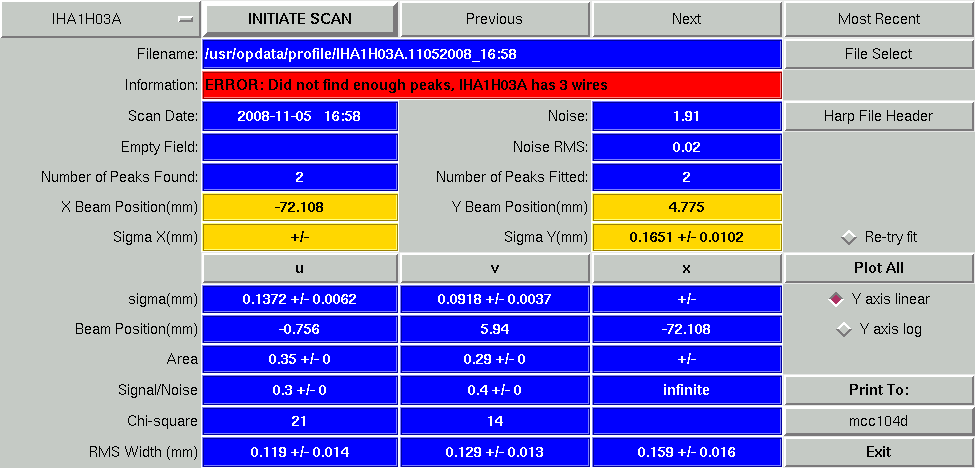Click v Chi-square value 14
This screenshot has height=468, width=975.
(x=494, y=421)
